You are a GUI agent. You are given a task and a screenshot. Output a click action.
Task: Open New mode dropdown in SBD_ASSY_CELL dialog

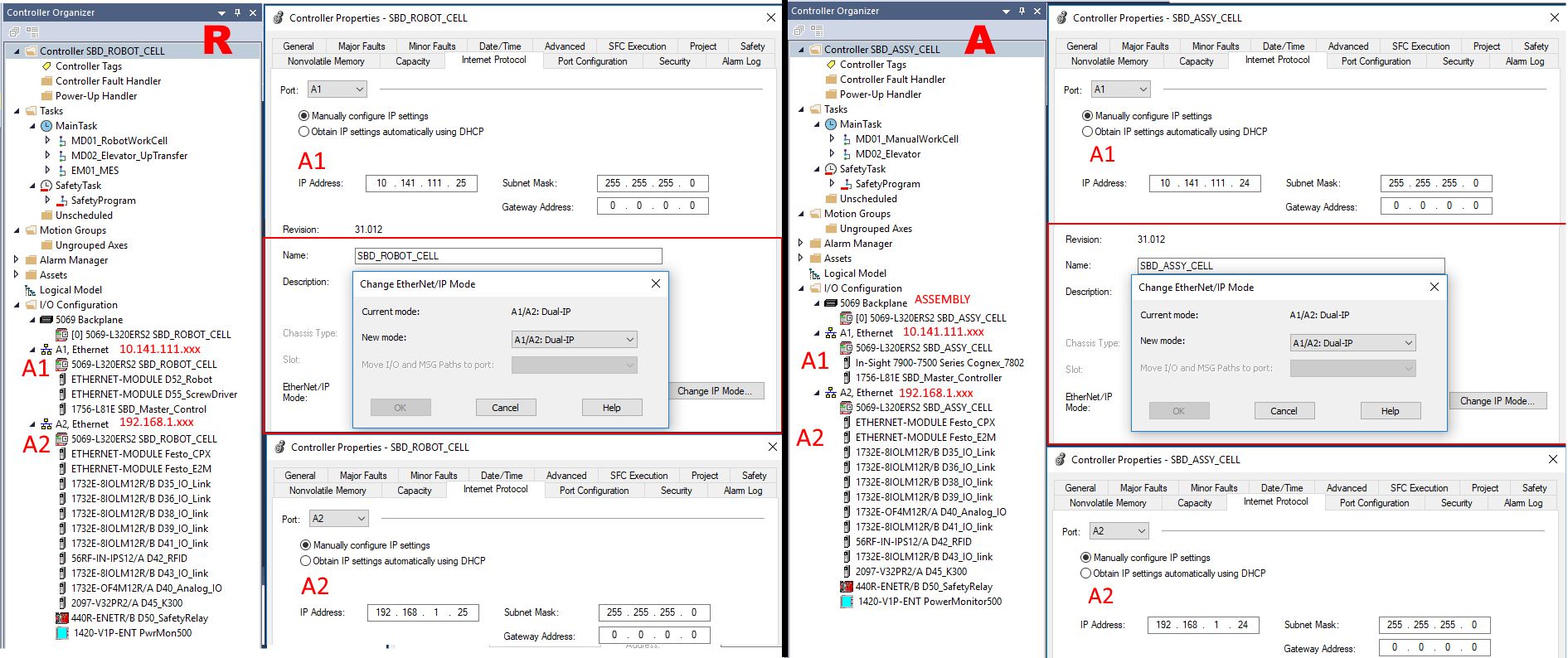(x=1352, y=343)
